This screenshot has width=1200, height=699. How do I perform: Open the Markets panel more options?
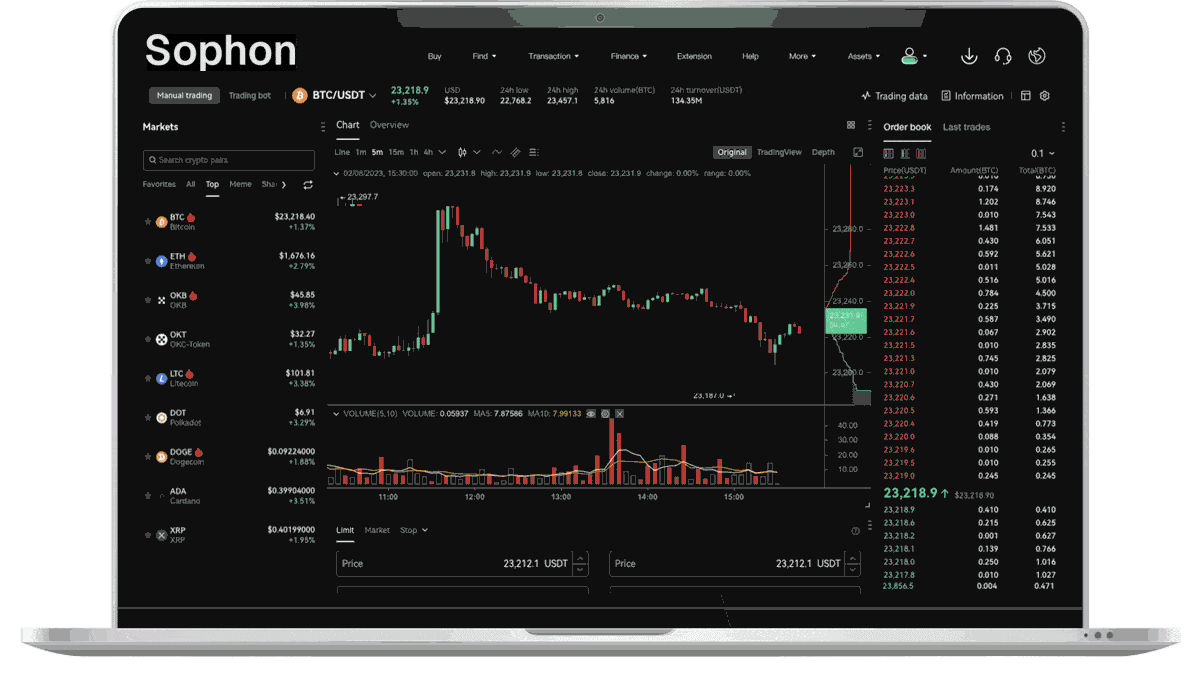(322, 127)
